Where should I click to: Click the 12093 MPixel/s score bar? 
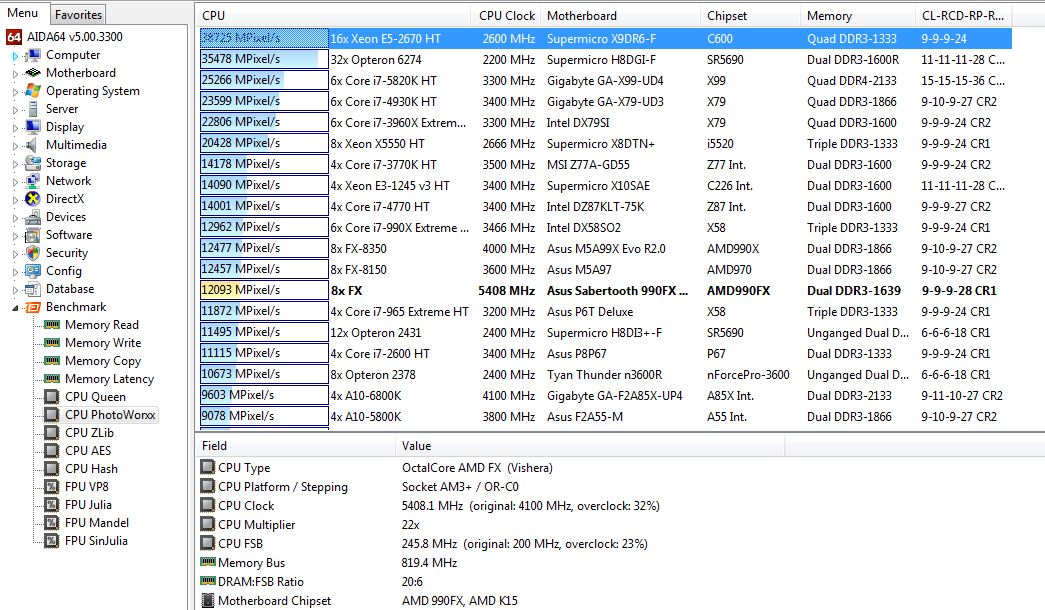coord(264,290)
